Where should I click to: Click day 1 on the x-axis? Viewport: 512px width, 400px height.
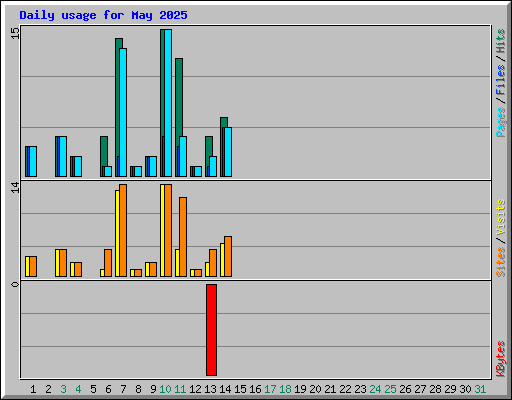point(33,389)
